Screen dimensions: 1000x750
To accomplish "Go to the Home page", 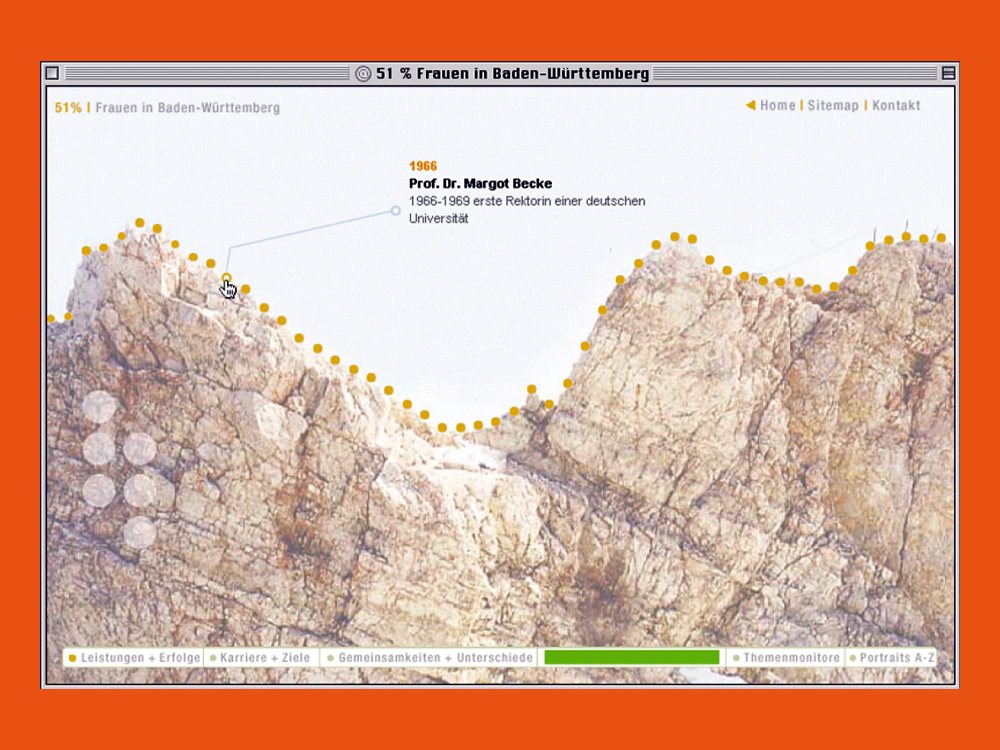I will 777,105.
